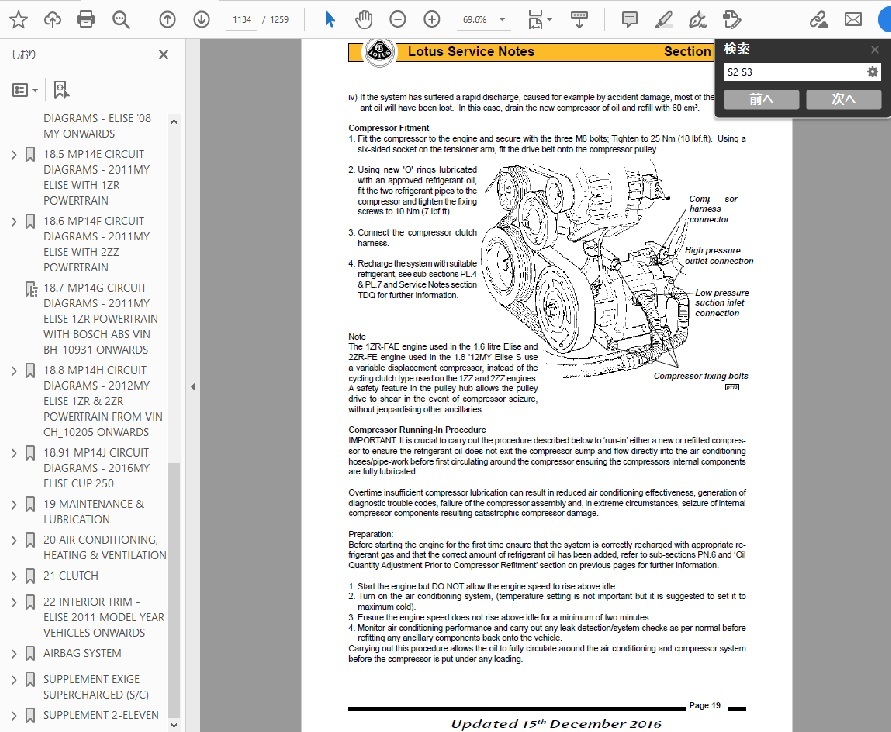Zoom in with the plus circle icon
The image size is (891, 732).
pos(432,20)
